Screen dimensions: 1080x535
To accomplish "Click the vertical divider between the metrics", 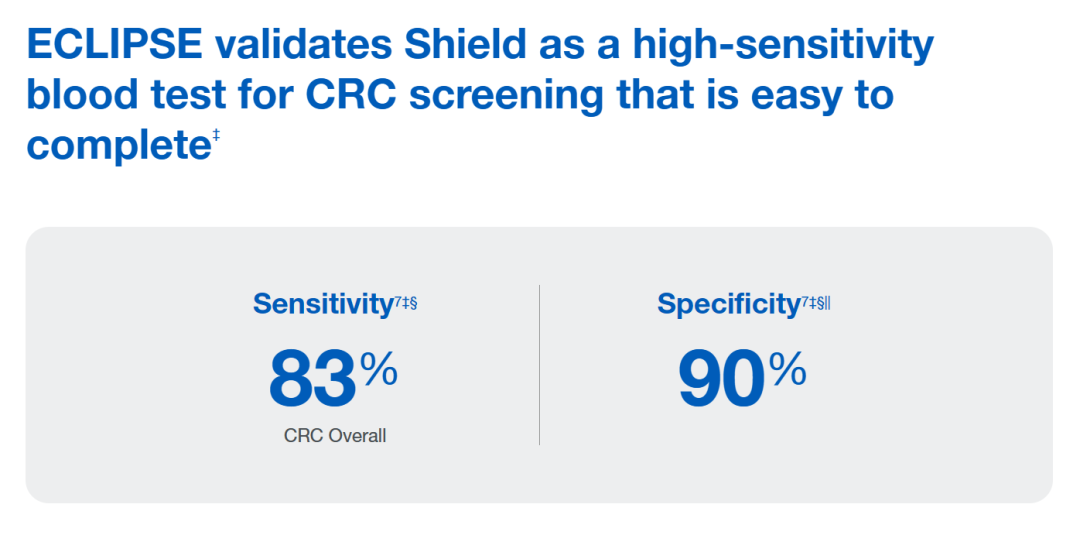I will [540, 365].
